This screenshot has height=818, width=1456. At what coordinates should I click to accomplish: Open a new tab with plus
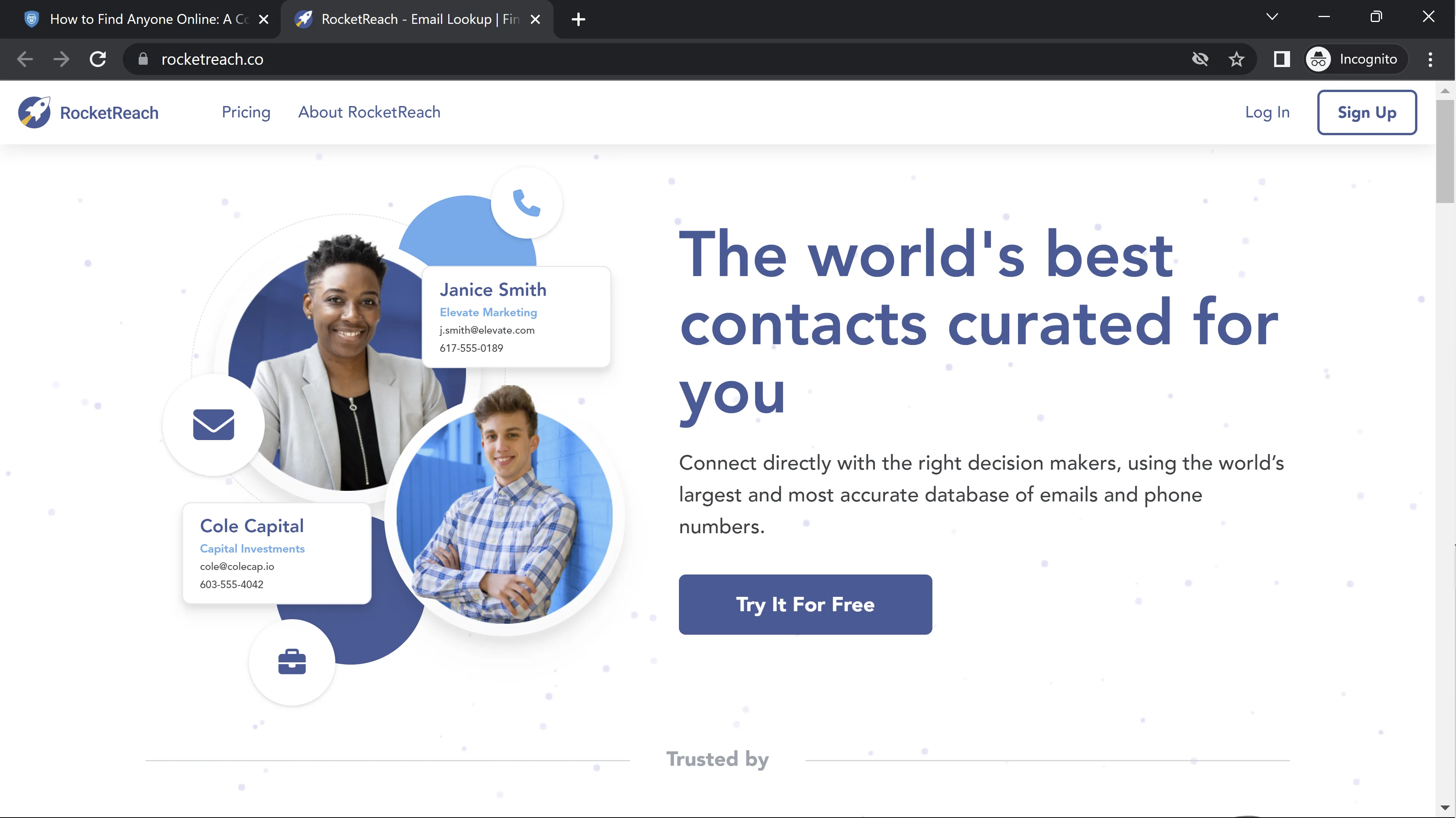(578, 19)
